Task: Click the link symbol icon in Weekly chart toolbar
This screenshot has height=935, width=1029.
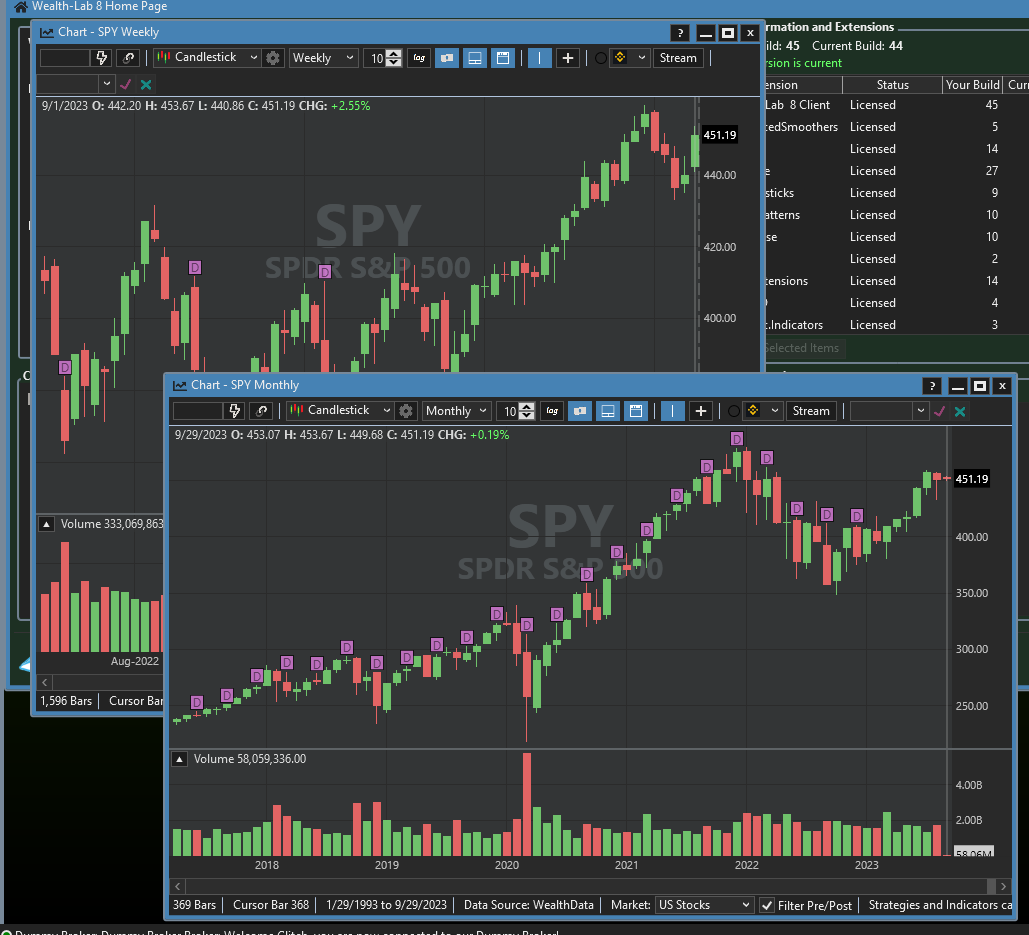Action: click(128, 58)
